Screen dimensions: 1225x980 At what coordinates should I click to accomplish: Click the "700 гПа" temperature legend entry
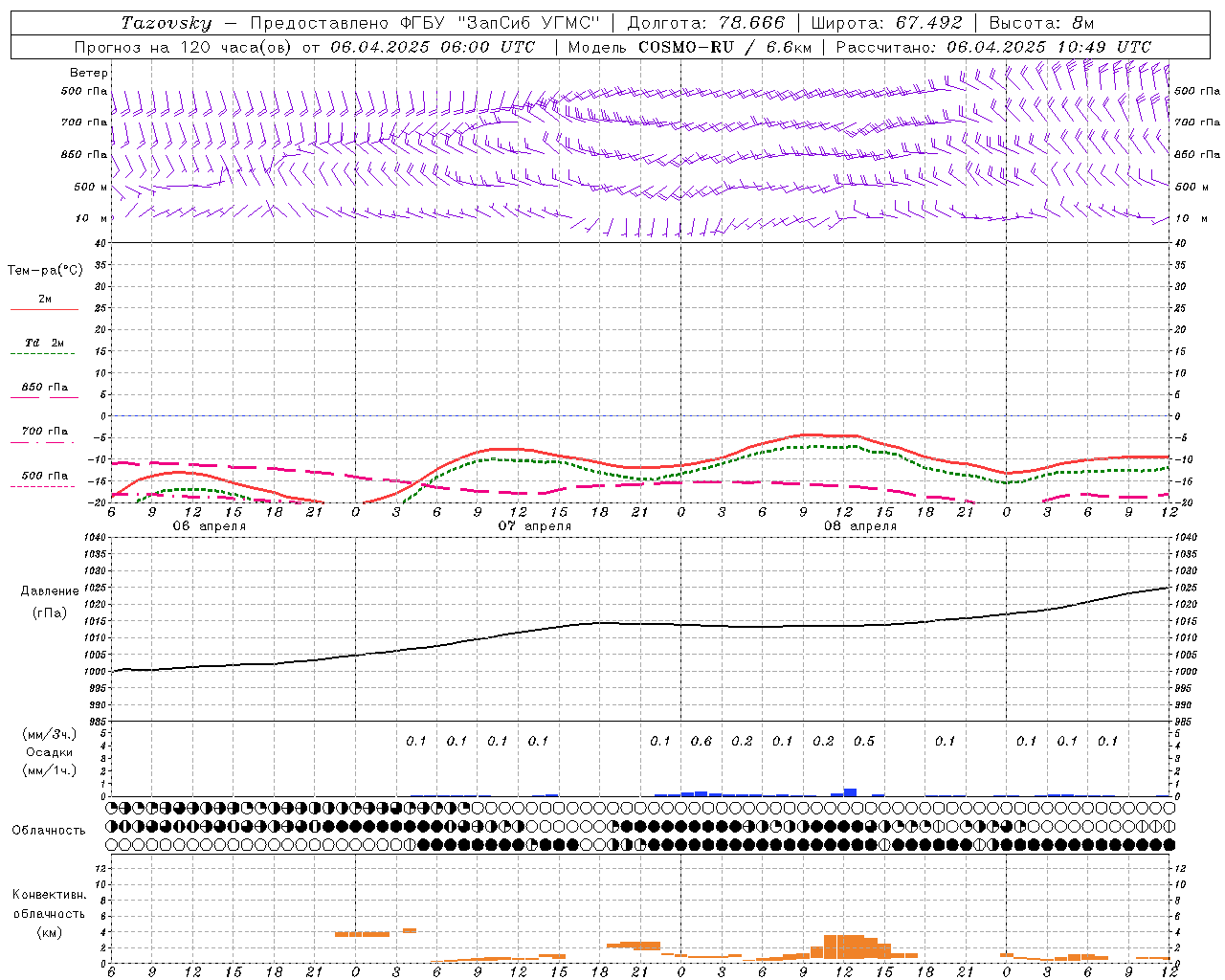point(45,432)
